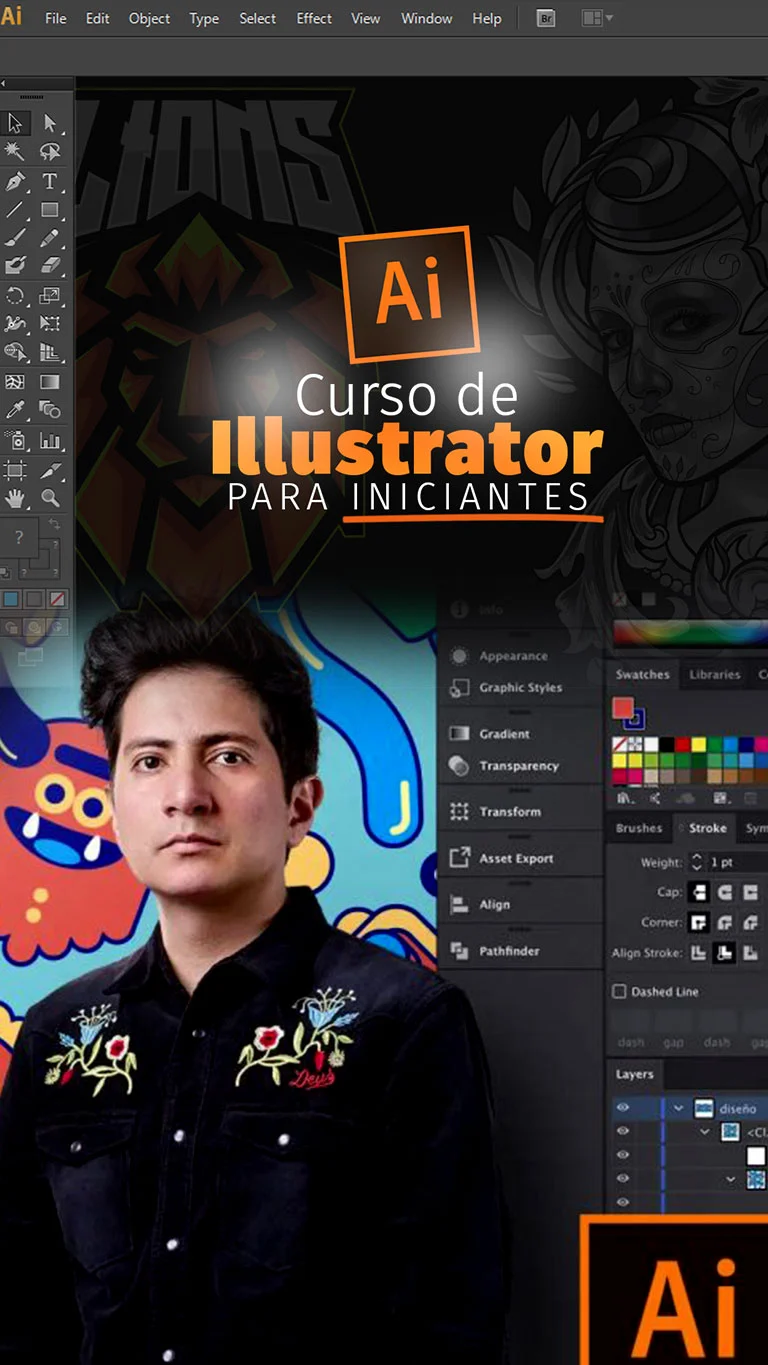Enable the Dashed Line checkbox

pos(619,992)
